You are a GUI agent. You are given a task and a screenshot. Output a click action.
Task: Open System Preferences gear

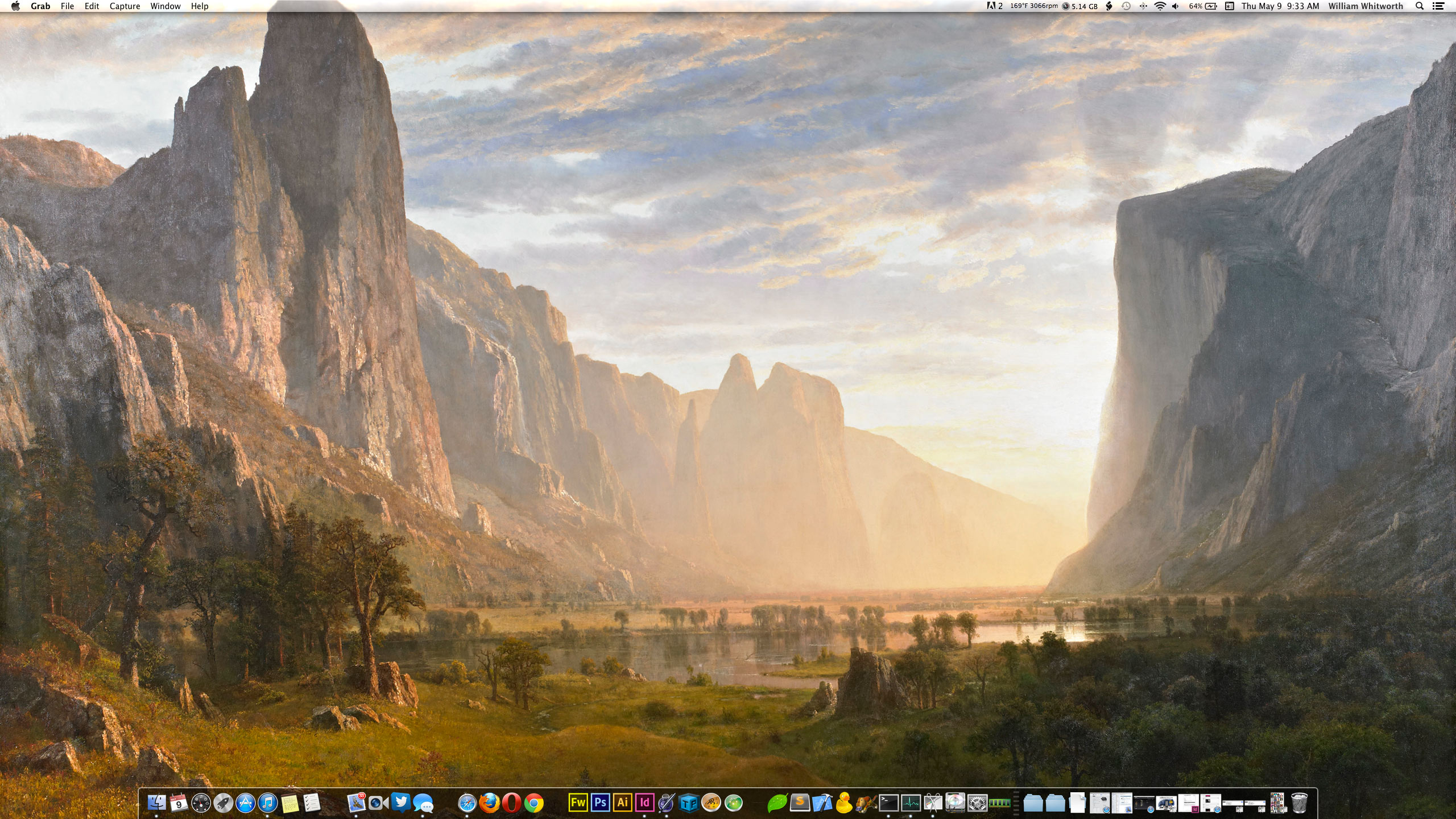pyautogui.click(x=978, y=803)
